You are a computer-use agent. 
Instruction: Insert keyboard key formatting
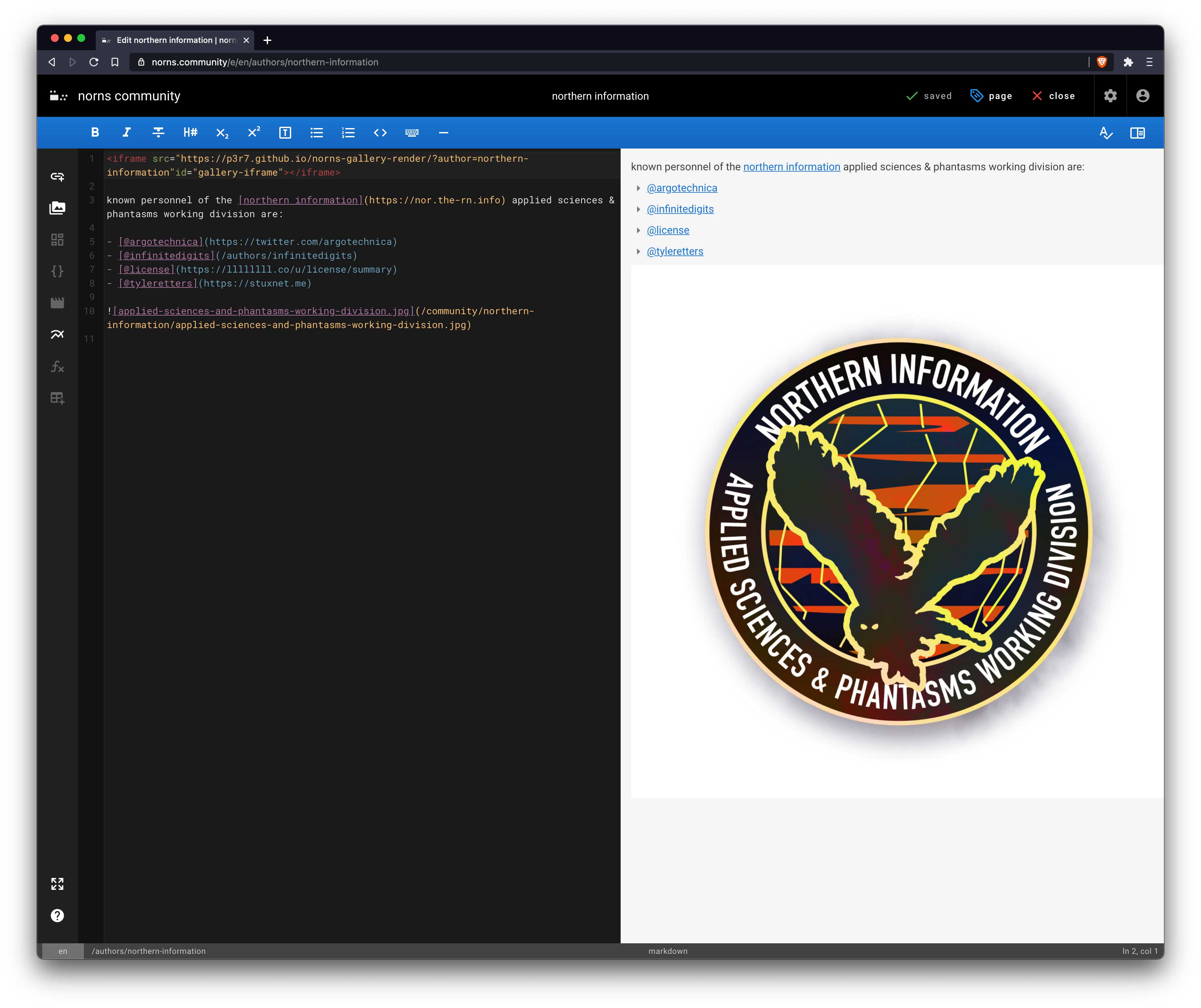point(412,133)
